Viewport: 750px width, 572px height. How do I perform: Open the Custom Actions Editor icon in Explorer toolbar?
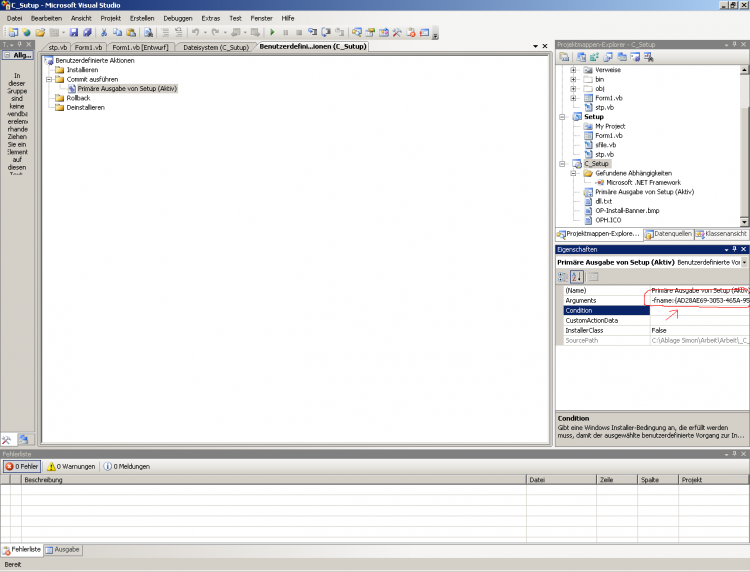pyautogui.click(x=635, y=57)
